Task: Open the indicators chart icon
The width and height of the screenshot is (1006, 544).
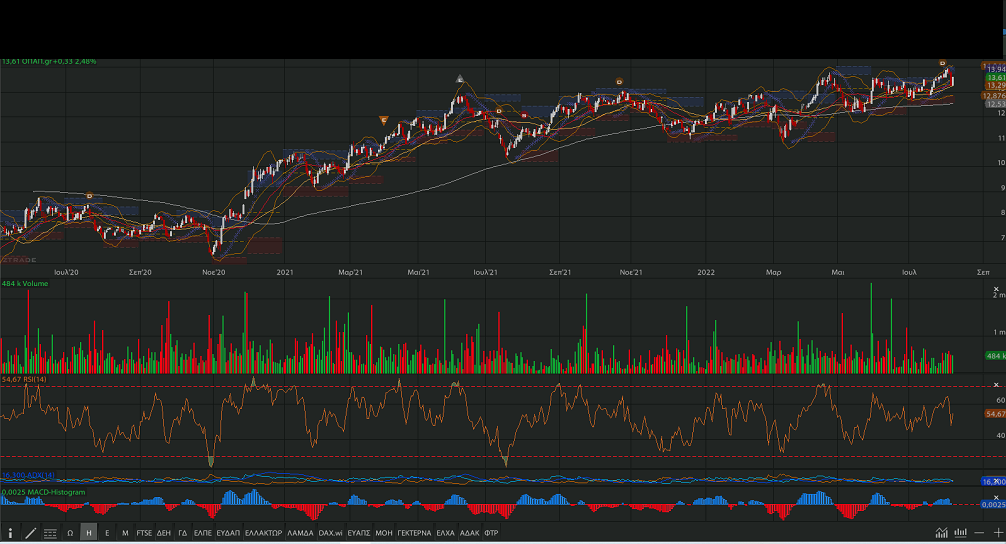Action: coord(941,532)
